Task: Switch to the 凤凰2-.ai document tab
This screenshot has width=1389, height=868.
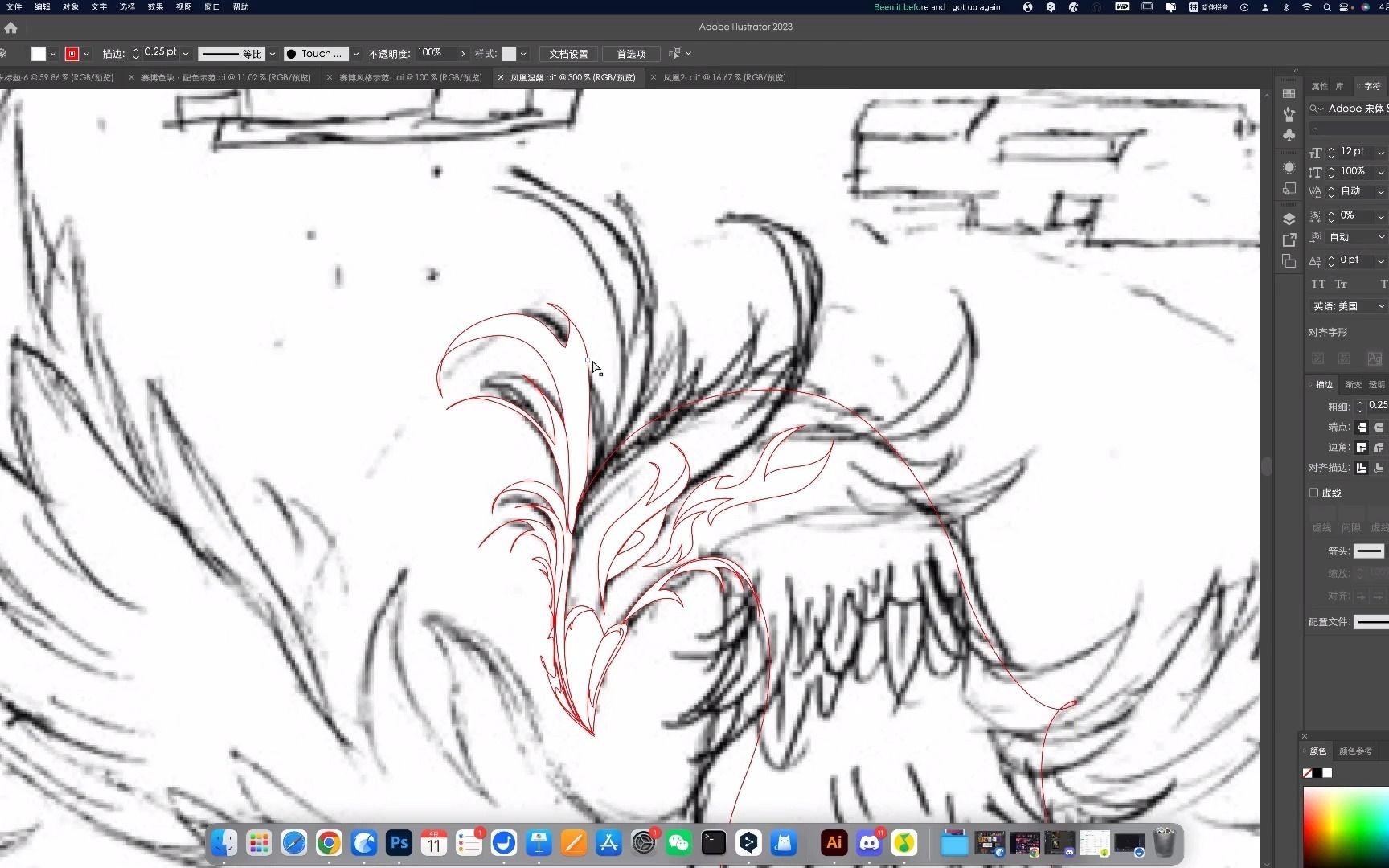Action: point(724,78)
